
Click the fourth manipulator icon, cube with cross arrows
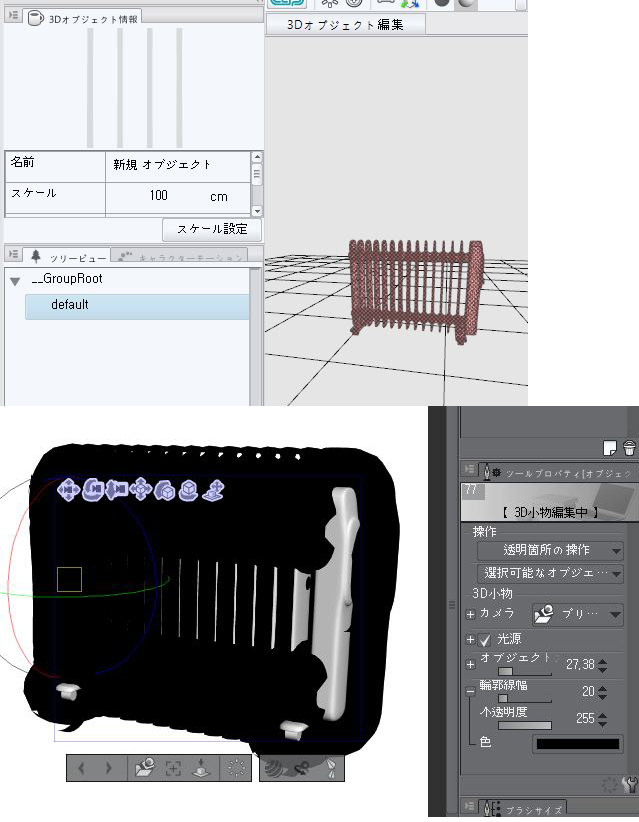tap(140, 490)
